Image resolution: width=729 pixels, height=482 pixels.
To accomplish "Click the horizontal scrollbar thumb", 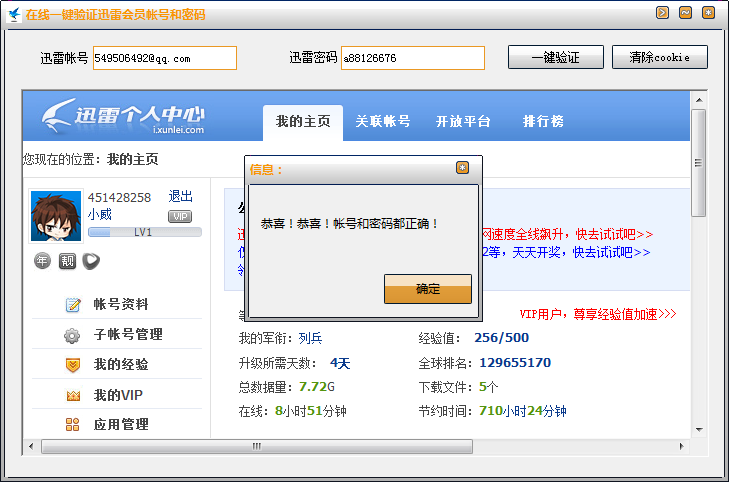I will pos(257,446).
